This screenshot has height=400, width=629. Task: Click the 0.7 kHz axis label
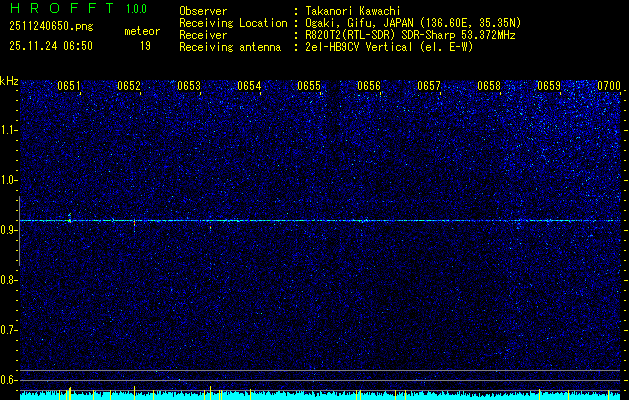(8, 330)
